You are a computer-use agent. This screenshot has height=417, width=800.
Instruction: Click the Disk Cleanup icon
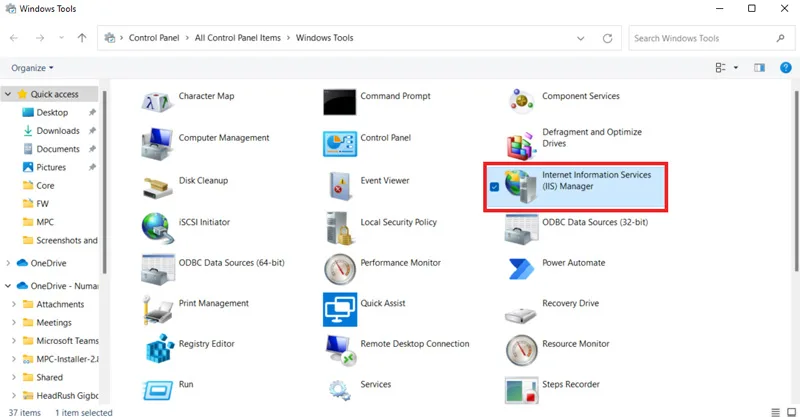click(x=157, y=188)
